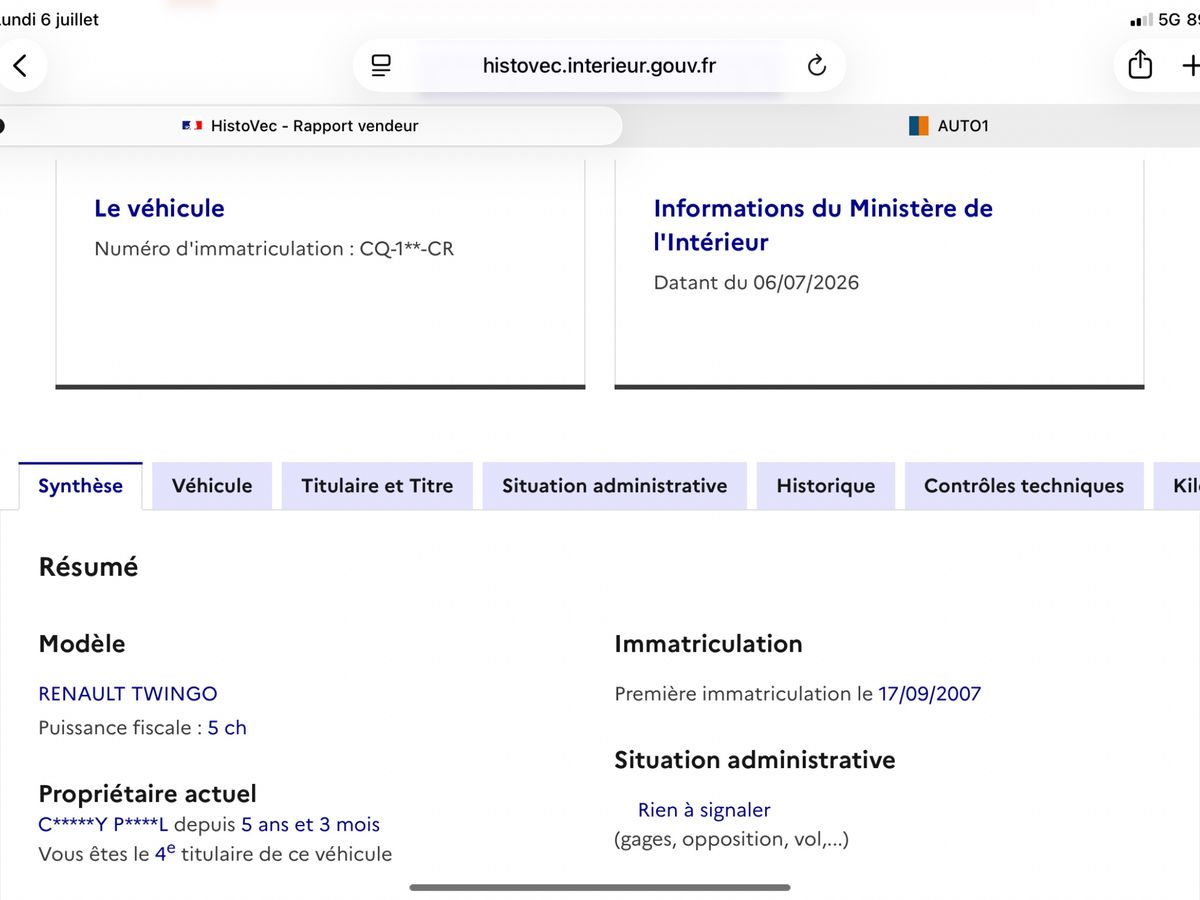Screen dimensions: 1200x900
Task: Click the Rien à signaler status
Action: [x=704, y=810]
